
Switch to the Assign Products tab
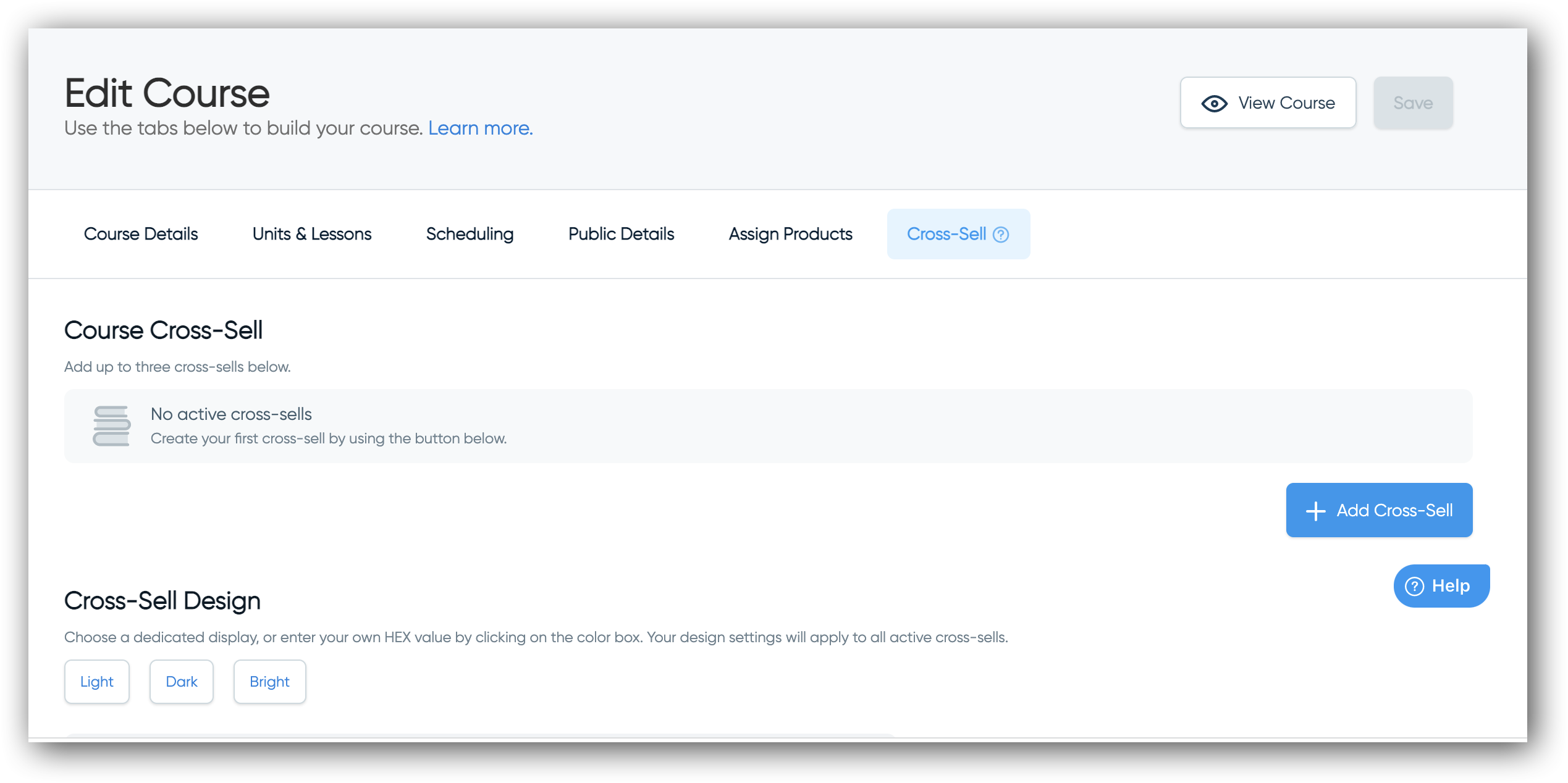(790, 234)
